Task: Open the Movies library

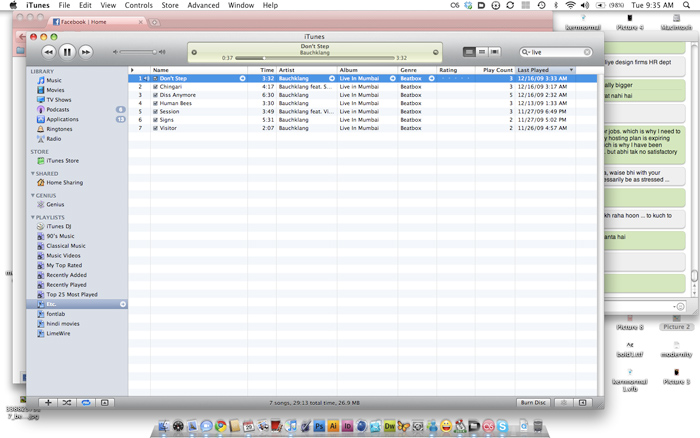Action: (55, 90)
